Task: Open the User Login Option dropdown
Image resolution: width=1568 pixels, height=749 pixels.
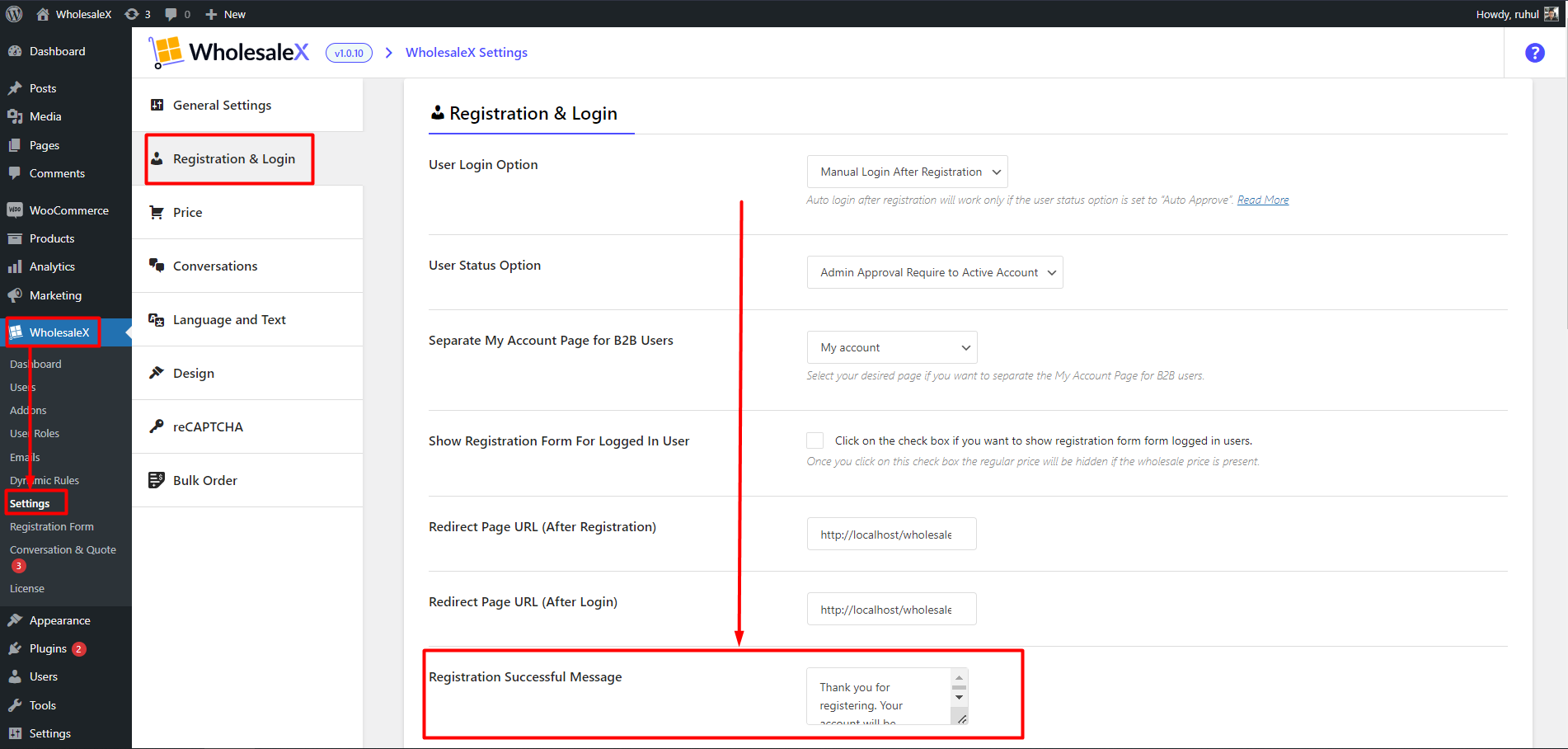Action: (907, 172)
